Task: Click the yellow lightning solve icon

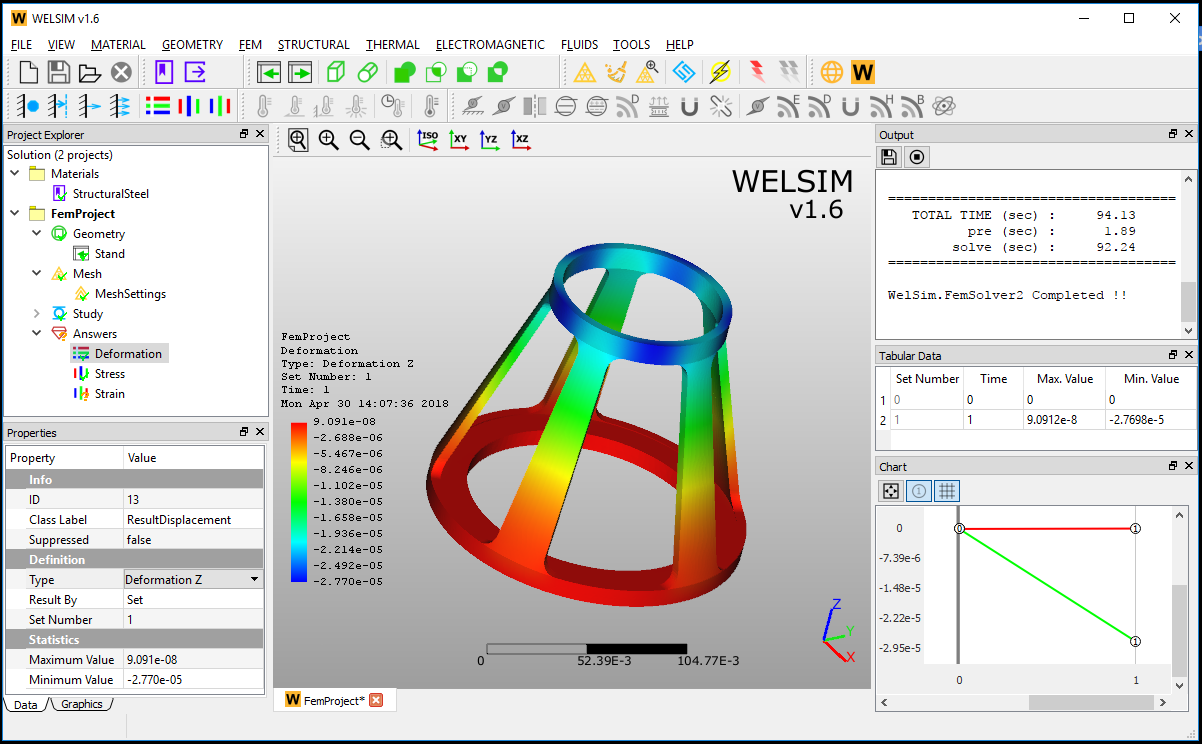Action: pos(718,72)
